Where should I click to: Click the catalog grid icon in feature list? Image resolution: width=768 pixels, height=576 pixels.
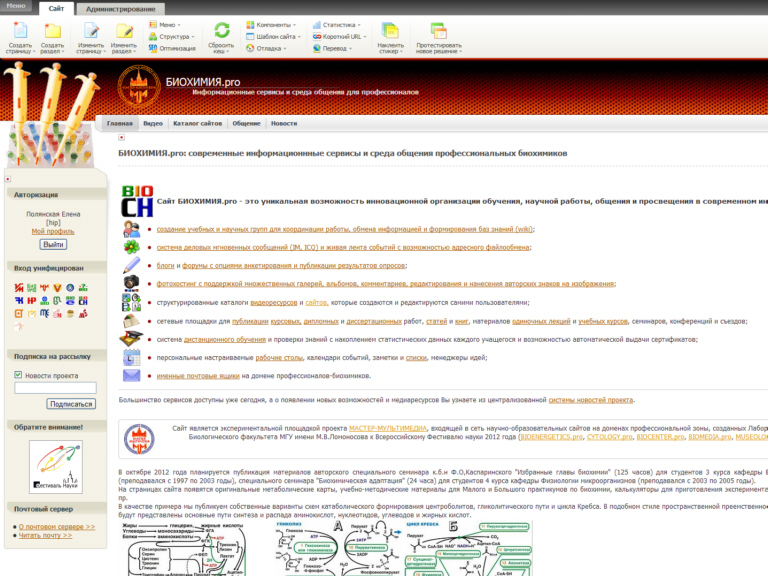[x=131, y=302]
